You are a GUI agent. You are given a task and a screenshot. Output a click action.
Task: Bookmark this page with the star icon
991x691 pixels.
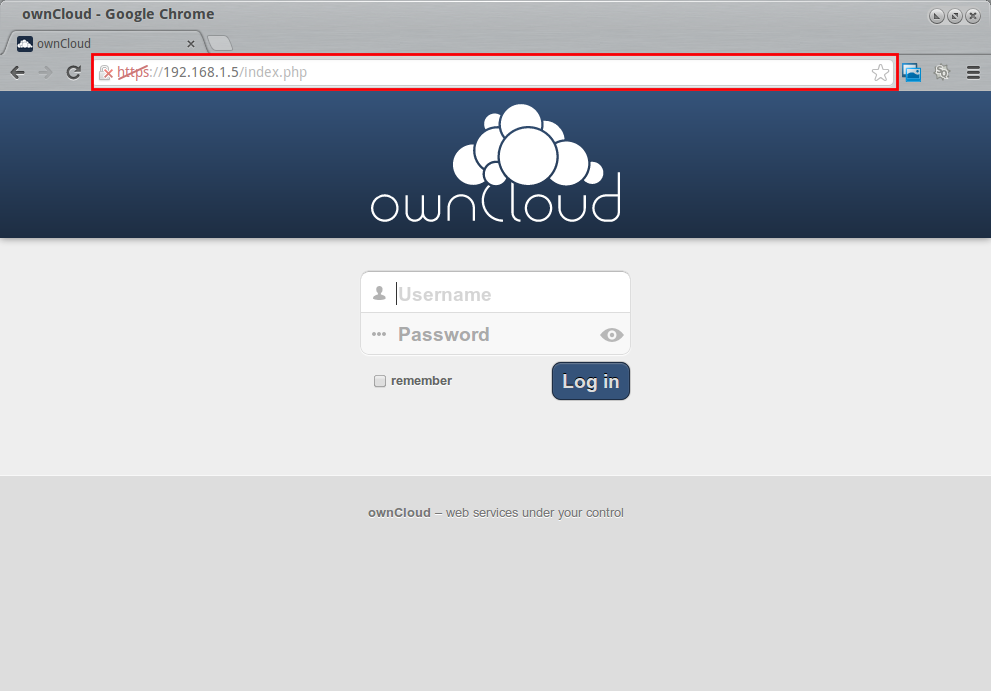coord(880,73)
